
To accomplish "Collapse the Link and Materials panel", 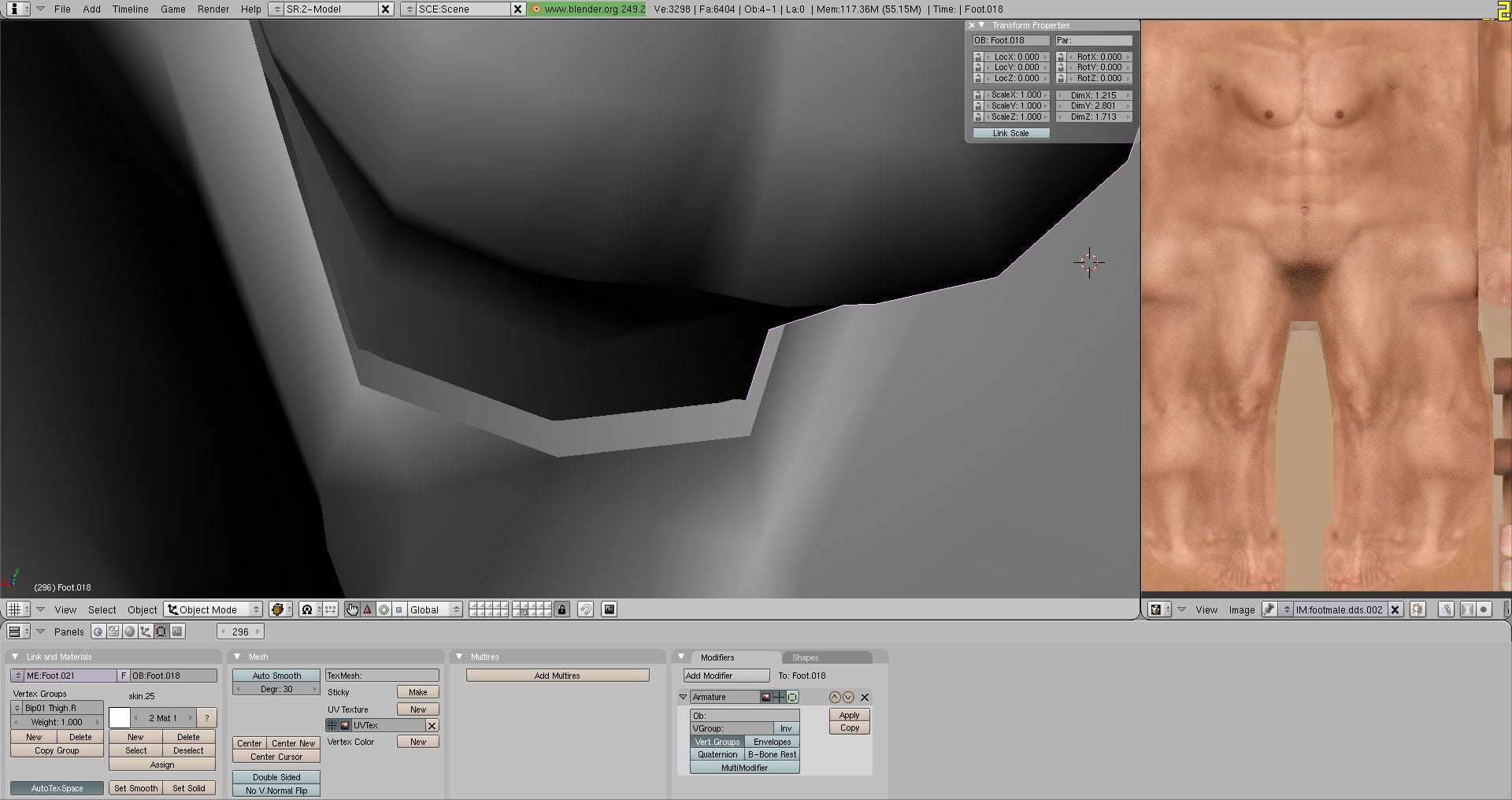I will pyautogui.click(x=15, y=657).
